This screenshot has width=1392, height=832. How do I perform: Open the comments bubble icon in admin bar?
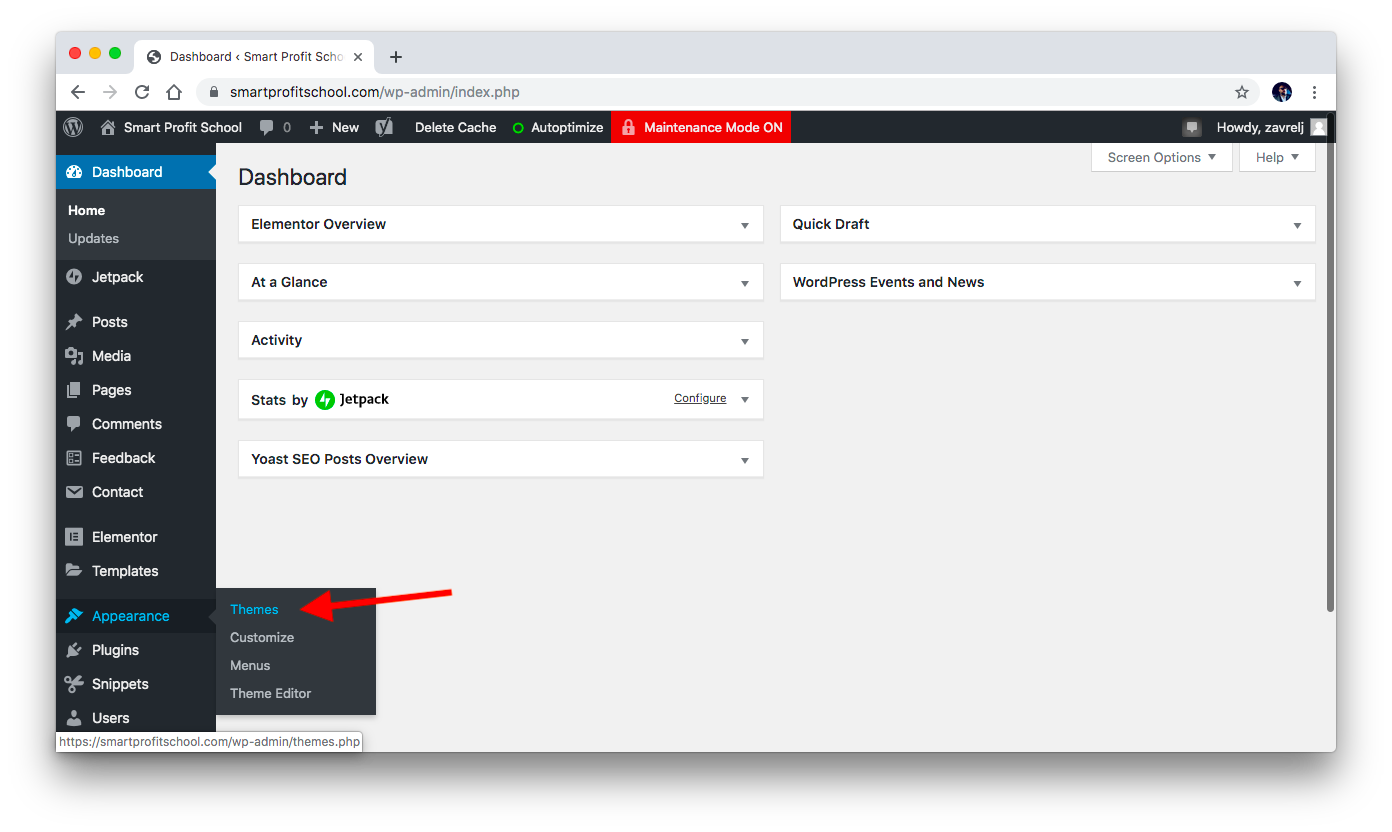pos(267,127)
